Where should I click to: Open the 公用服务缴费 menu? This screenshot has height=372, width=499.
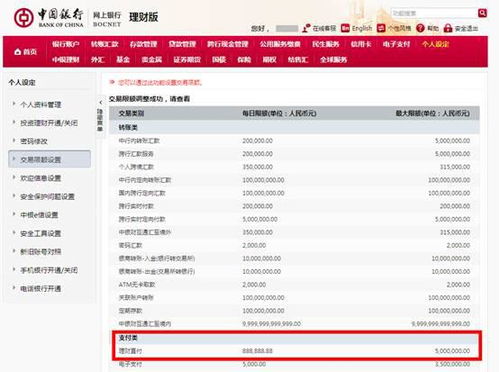(280, 44)
